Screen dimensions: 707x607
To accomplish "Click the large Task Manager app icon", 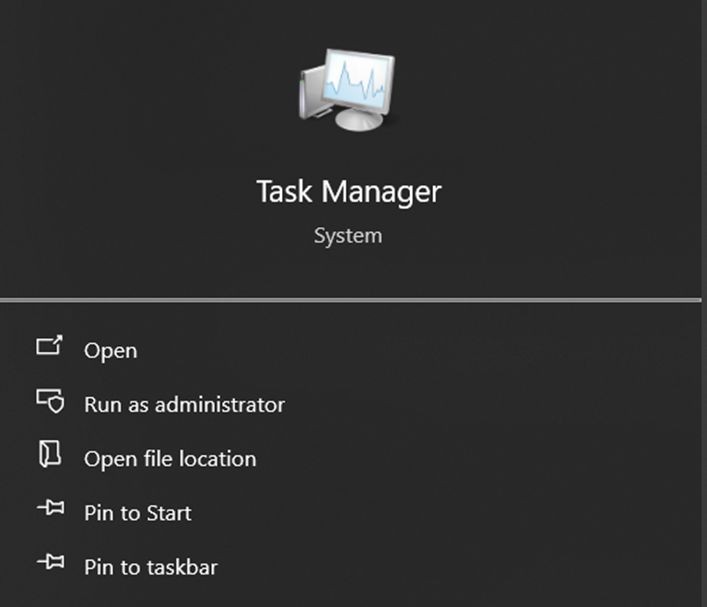I will coord(347,91).
